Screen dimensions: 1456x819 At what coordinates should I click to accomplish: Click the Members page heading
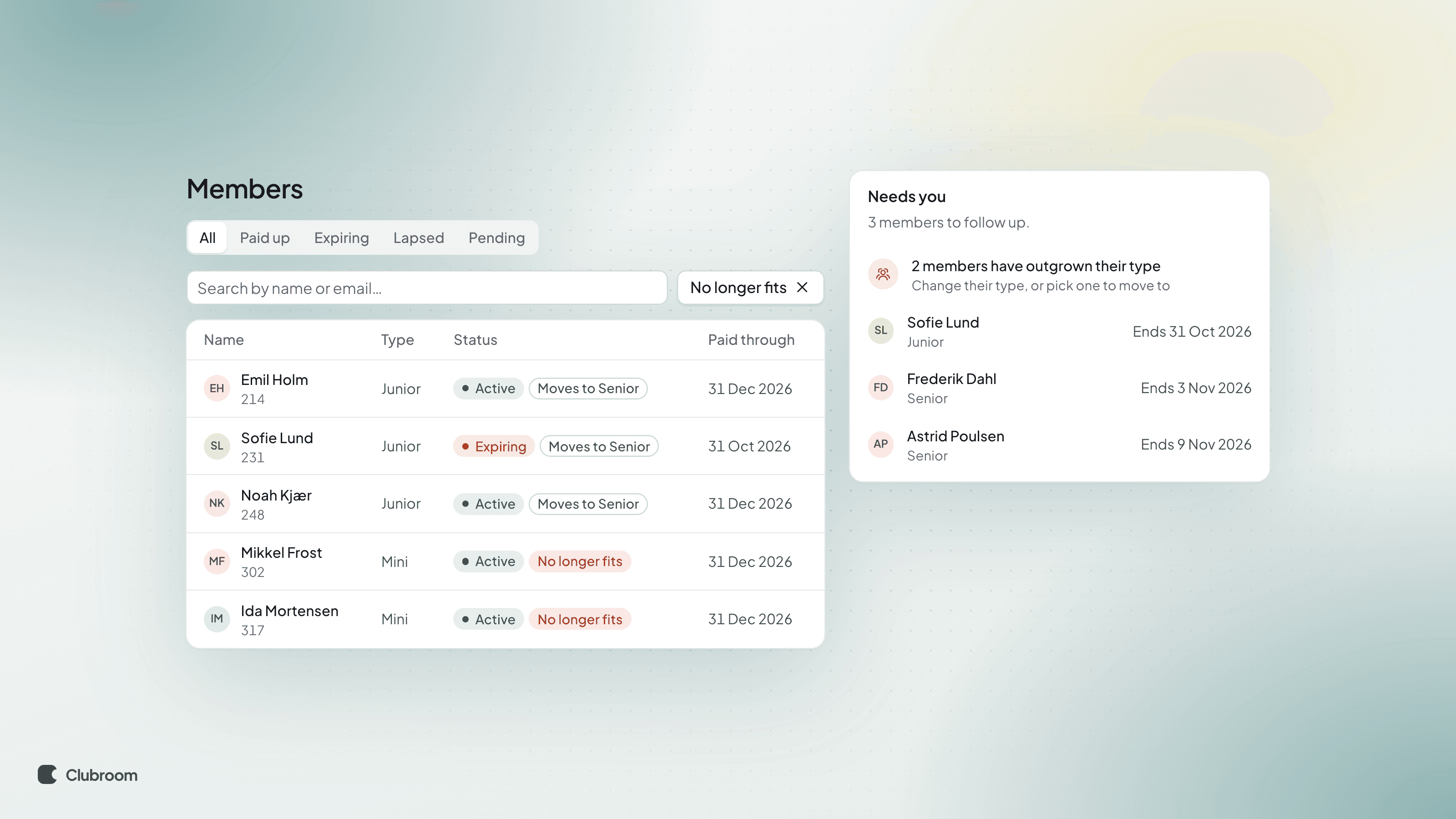coord(245,189)
